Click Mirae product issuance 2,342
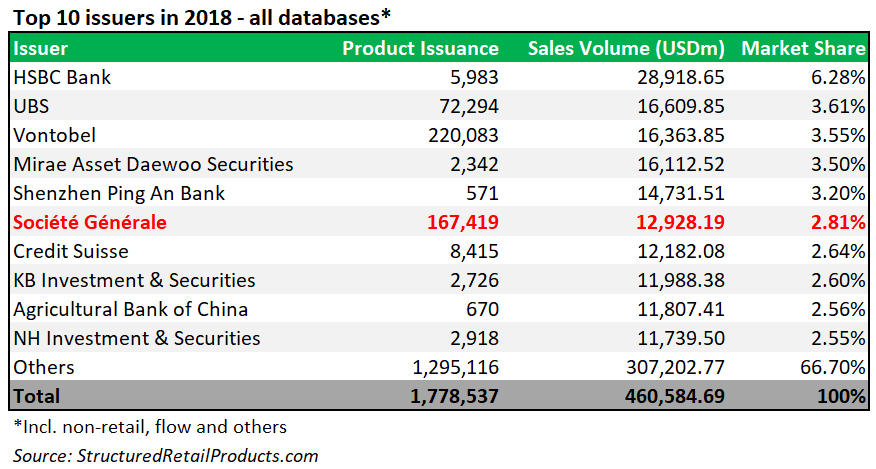Screen dimensions: 876x469 (x=474, y=164)
